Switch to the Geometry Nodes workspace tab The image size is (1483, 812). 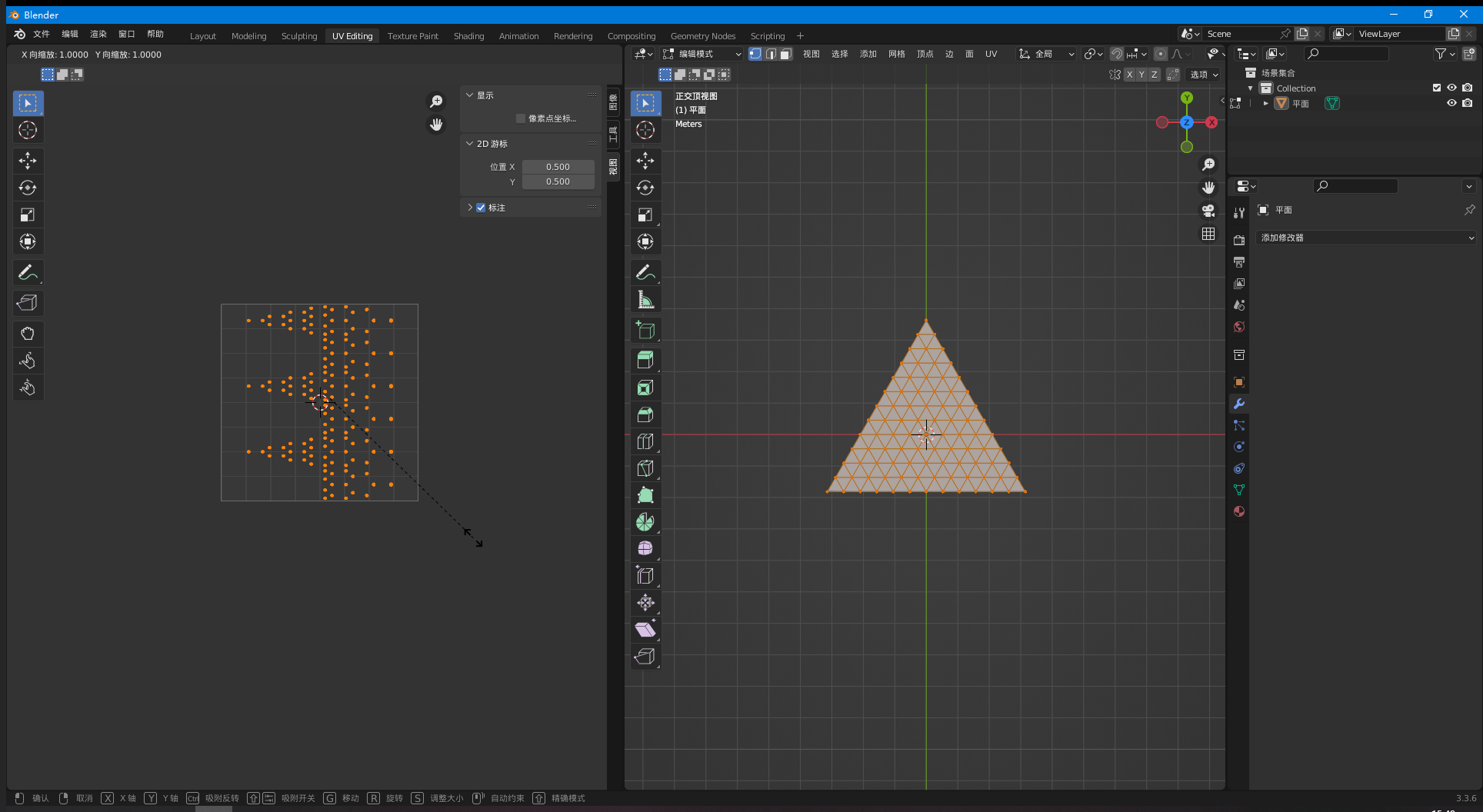pyautogui.click(x=703, y=36)
